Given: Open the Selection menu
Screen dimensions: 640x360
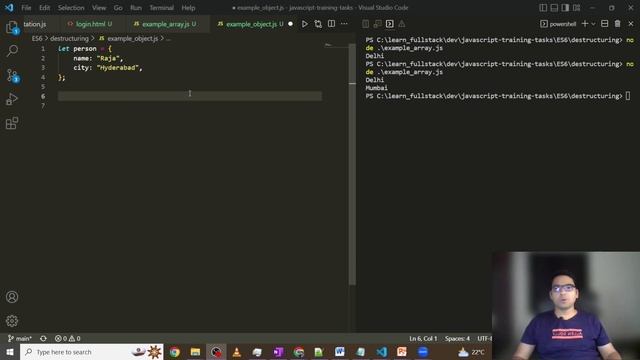Looking at the screenshot, I should click(71, 8).
